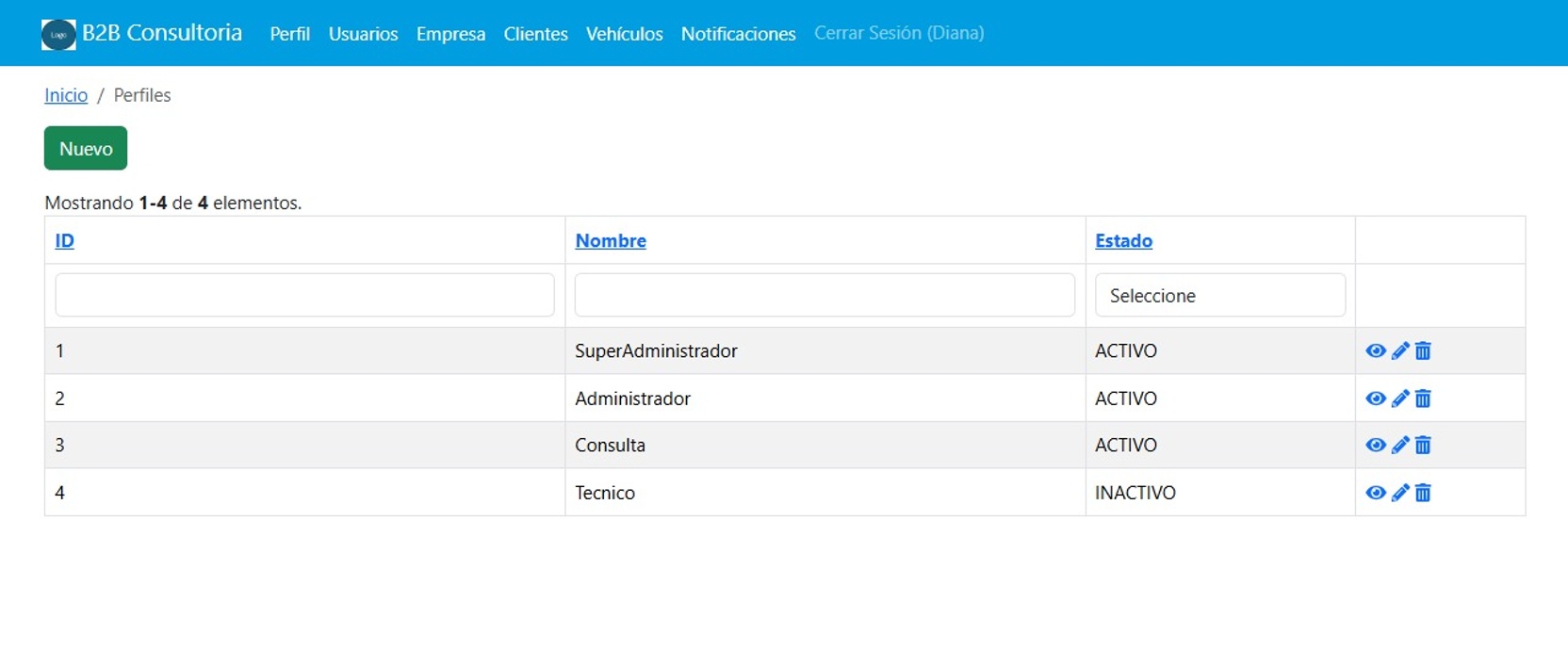Open the Empresa menu item
Screen dimensions: 1568x651
pos(450,34)
